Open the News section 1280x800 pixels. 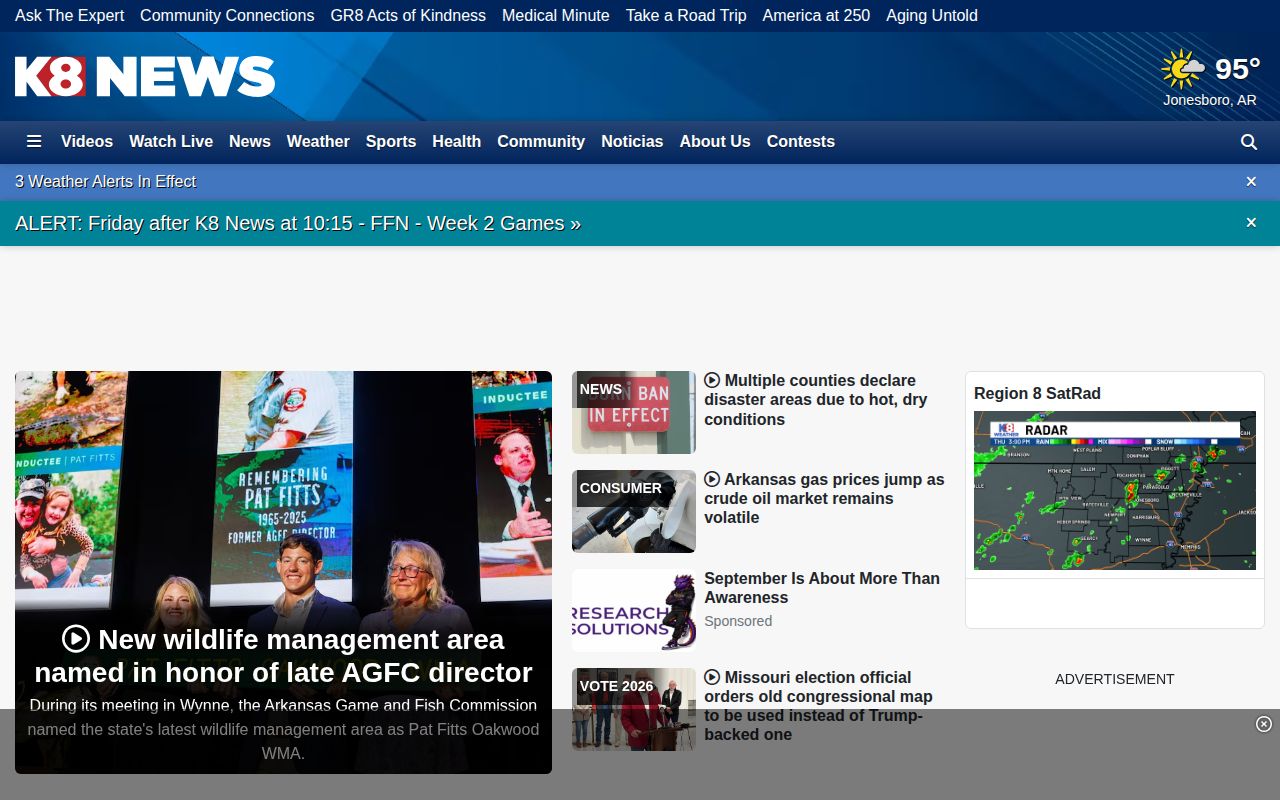[250, 142]
